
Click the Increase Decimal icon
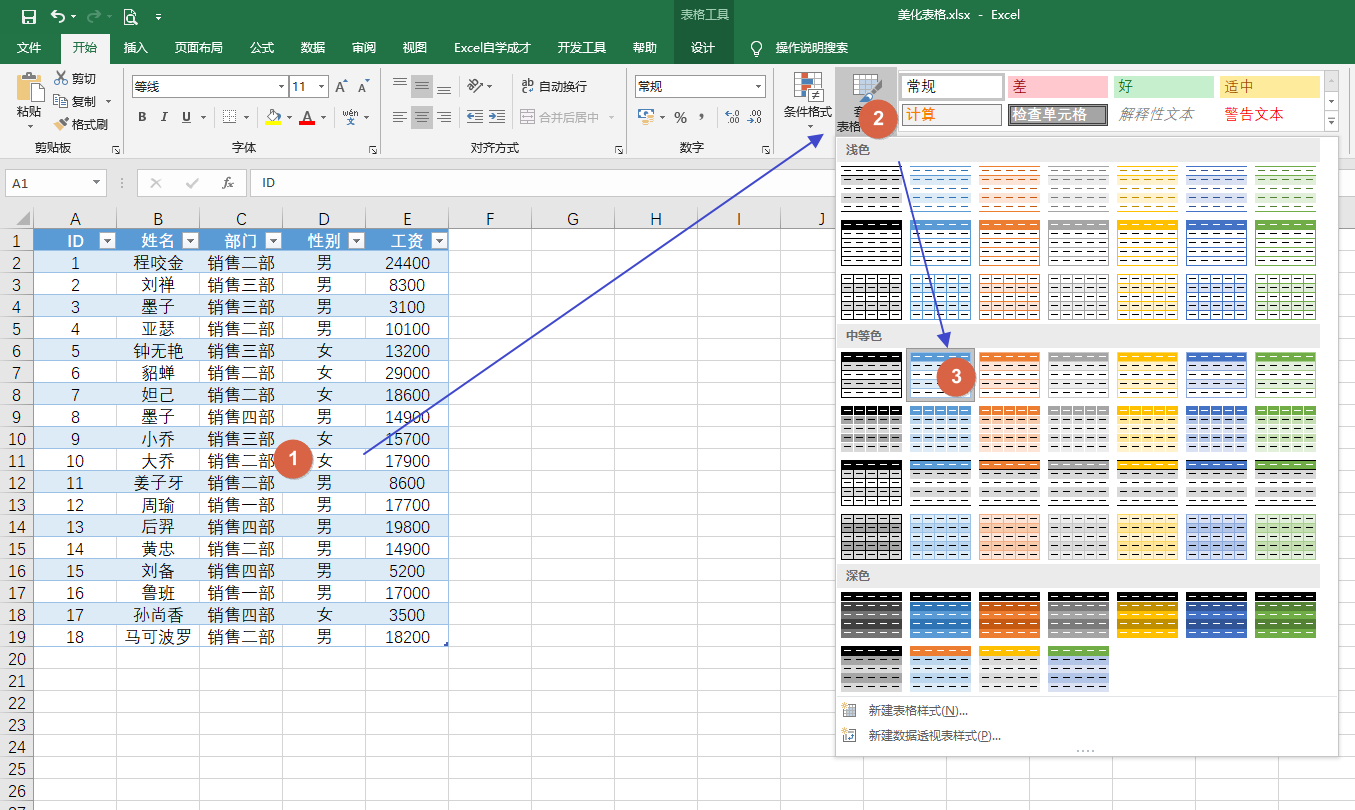(731, 117)
